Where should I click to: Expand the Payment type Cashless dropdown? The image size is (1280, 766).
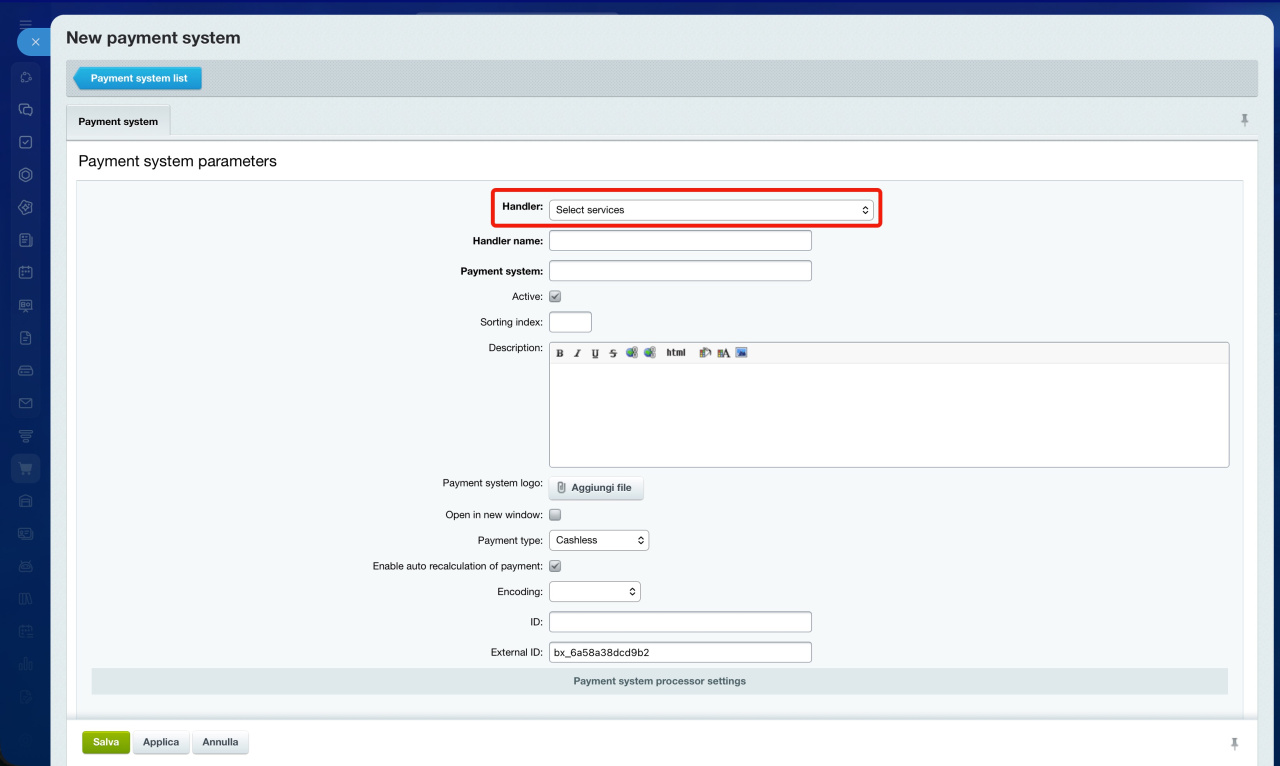coord(599,540)
